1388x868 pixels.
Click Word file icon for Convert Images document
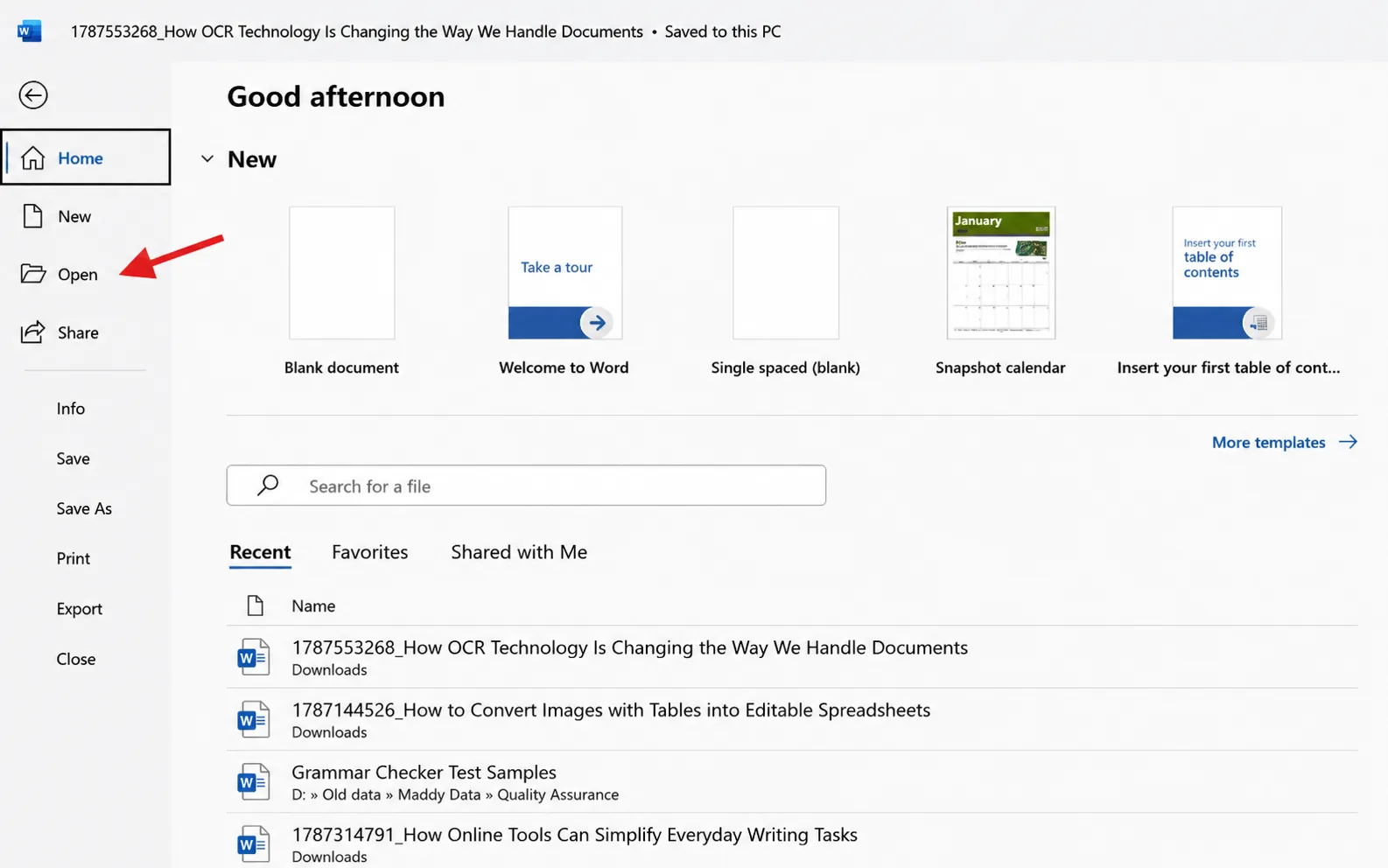pyautogui.click(x=253, y=719)
